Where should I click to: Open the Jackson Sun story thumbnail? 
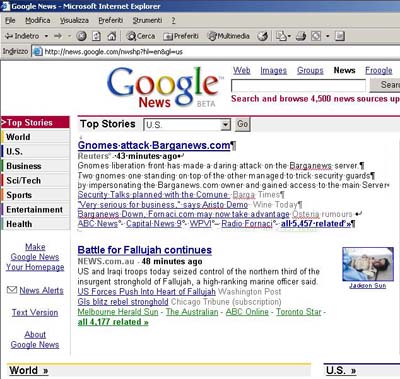pos(368,264)
